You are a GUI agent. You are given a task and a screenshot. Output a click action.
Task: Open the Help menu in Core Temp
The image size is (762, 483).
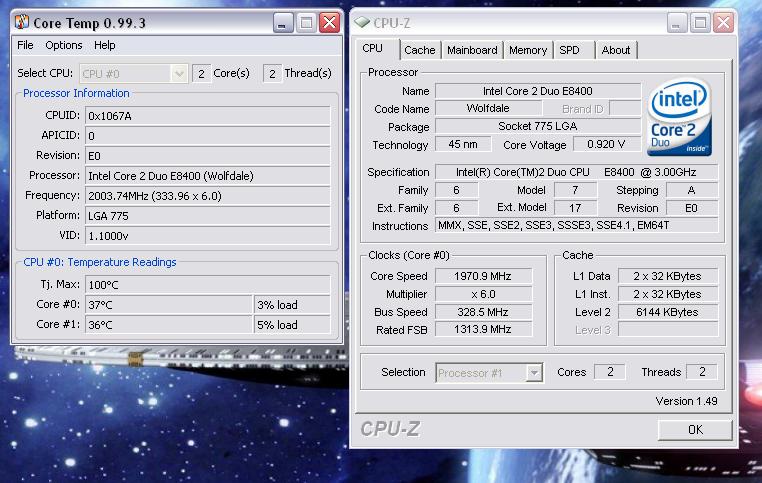pyautogui.click(x=104, y=45)
